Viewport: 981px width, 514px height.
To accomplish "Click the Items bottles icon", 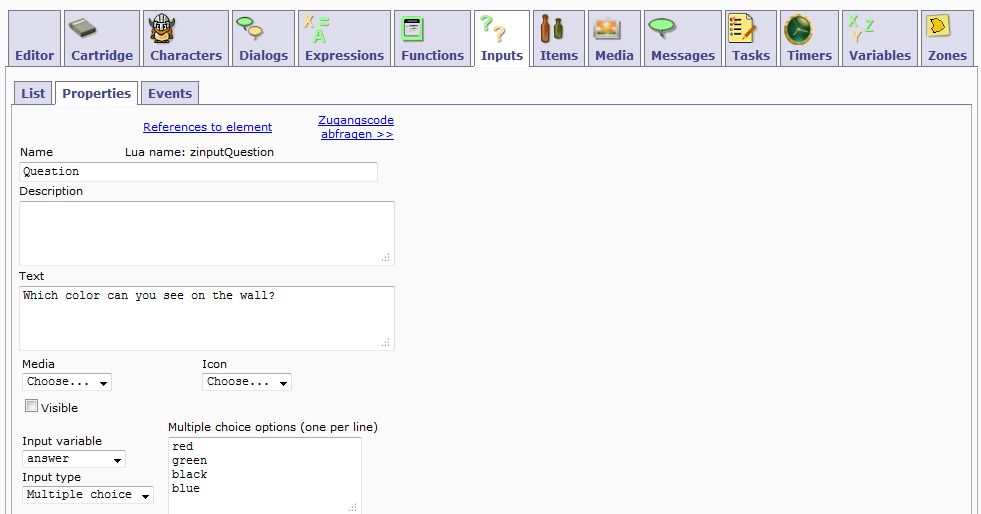I will coord(550,30).
